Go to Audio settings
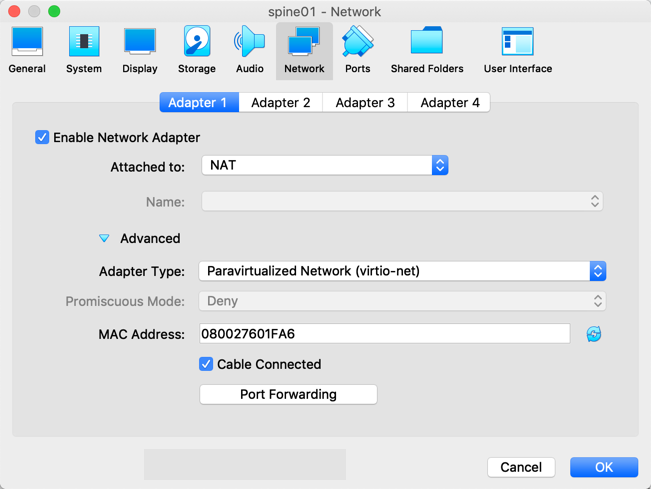Screen dimensions: 651x489 249,50
